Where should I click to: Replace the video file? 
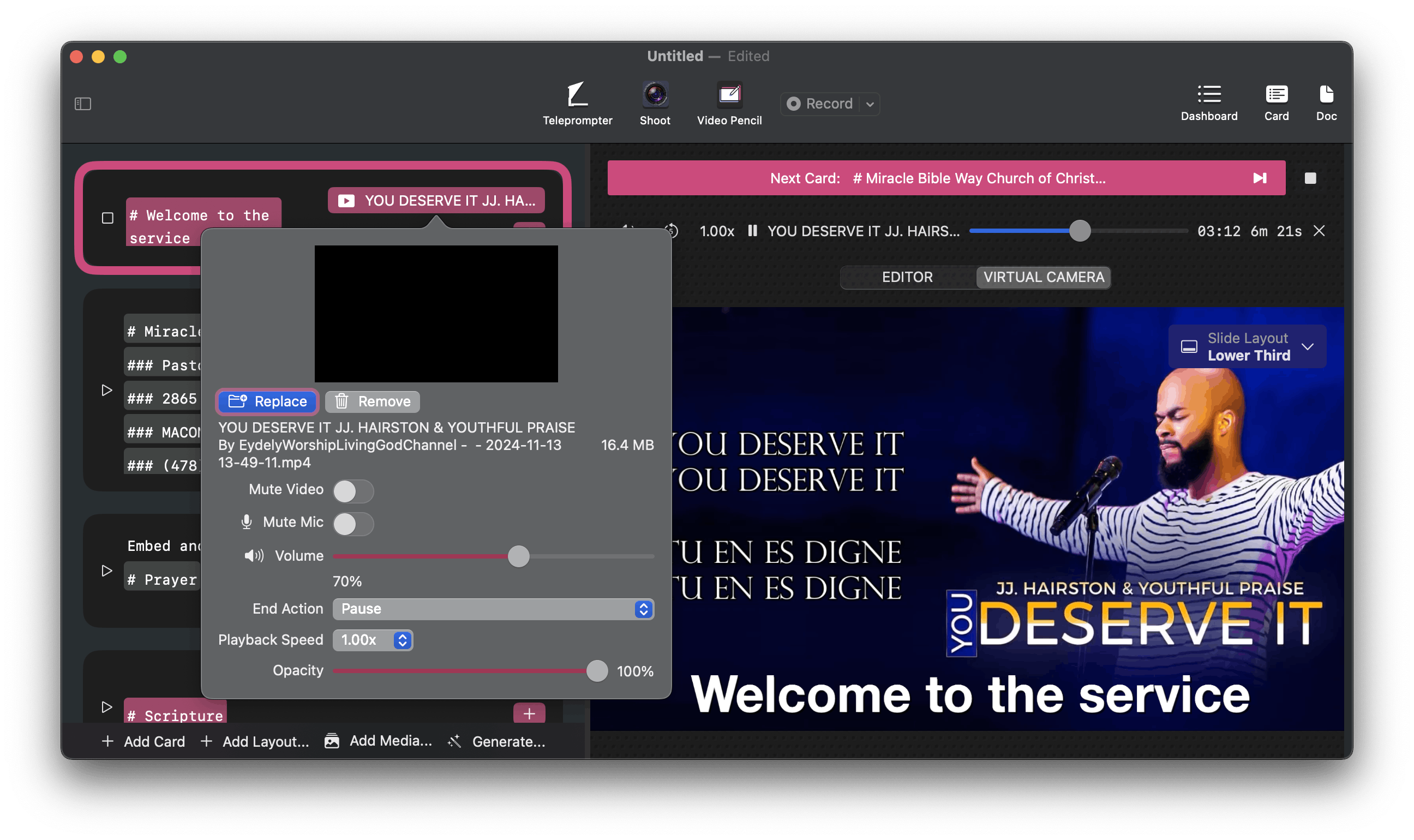(267, 401)
